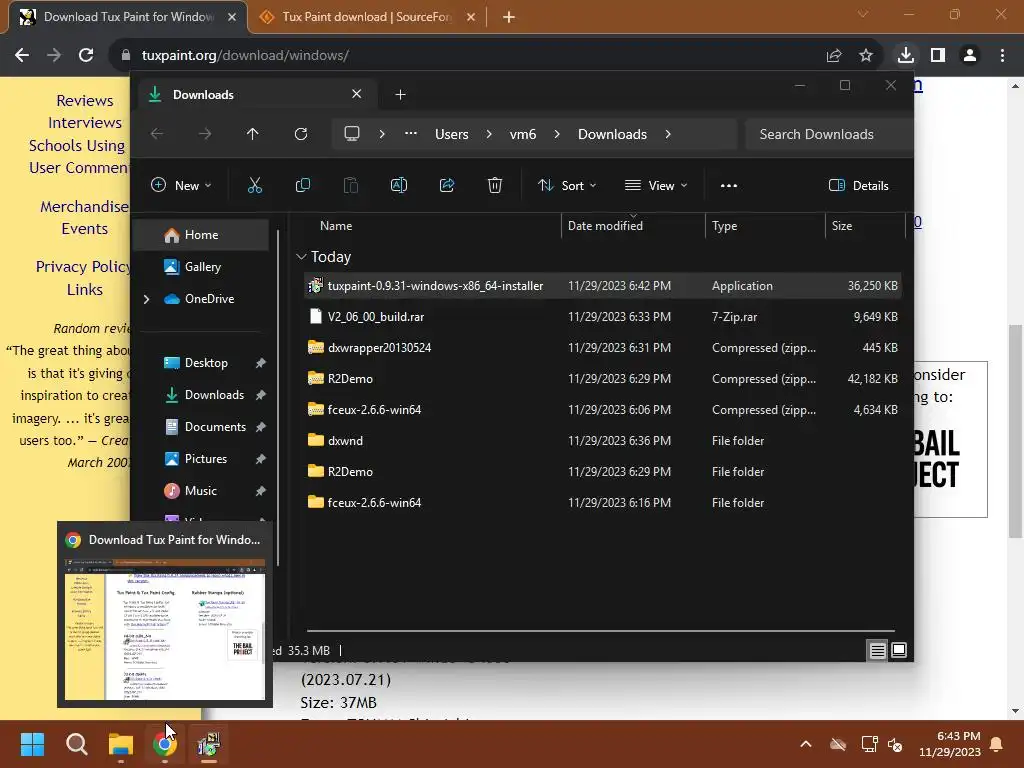Click pin icon next to Music
The width and height of the screenshot is (1024, 768).
(x=261, y=491)
